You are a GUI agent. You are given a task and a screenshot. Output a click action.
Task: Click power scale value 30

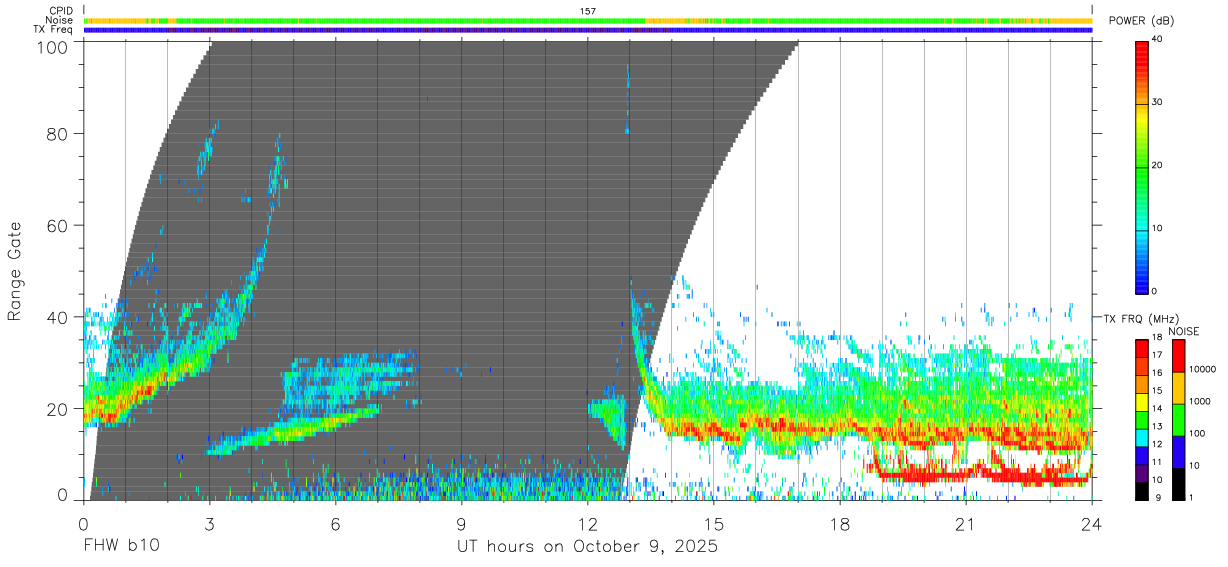1157,102
